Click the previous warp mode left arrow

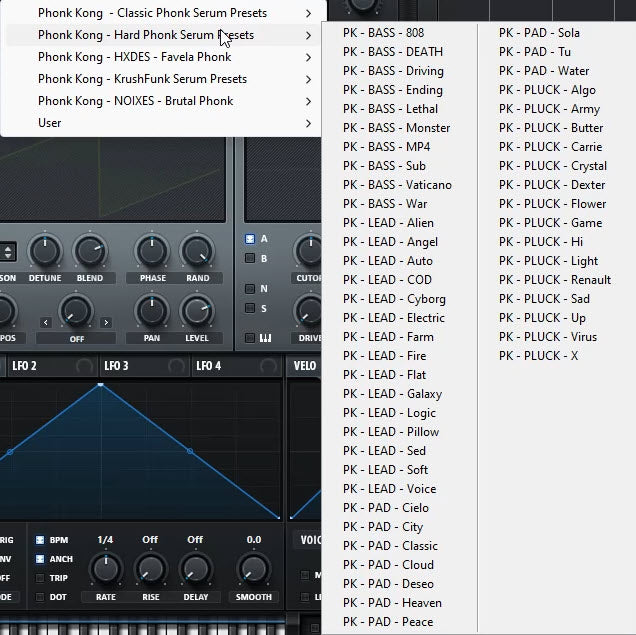pos(45,322)
